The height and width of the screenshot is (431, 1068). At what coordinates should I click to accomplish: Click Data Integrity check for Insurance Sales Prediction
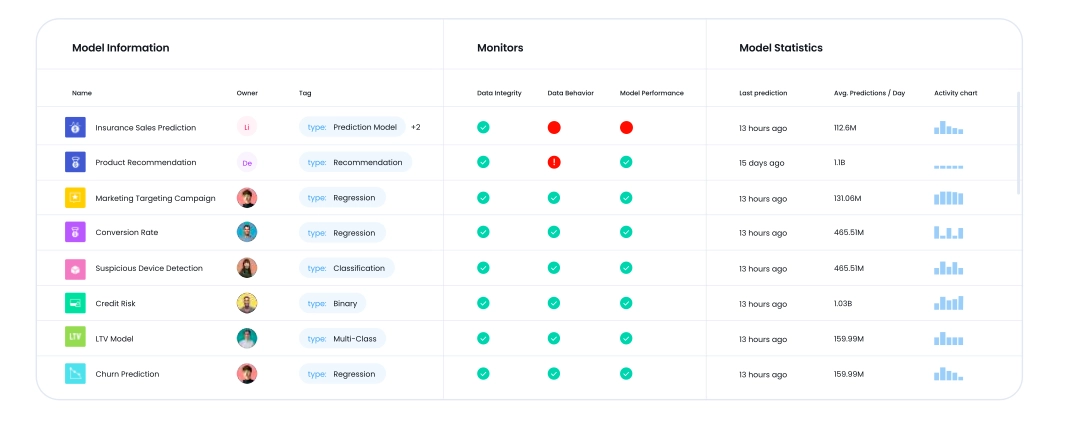click(x=483, y=127)
